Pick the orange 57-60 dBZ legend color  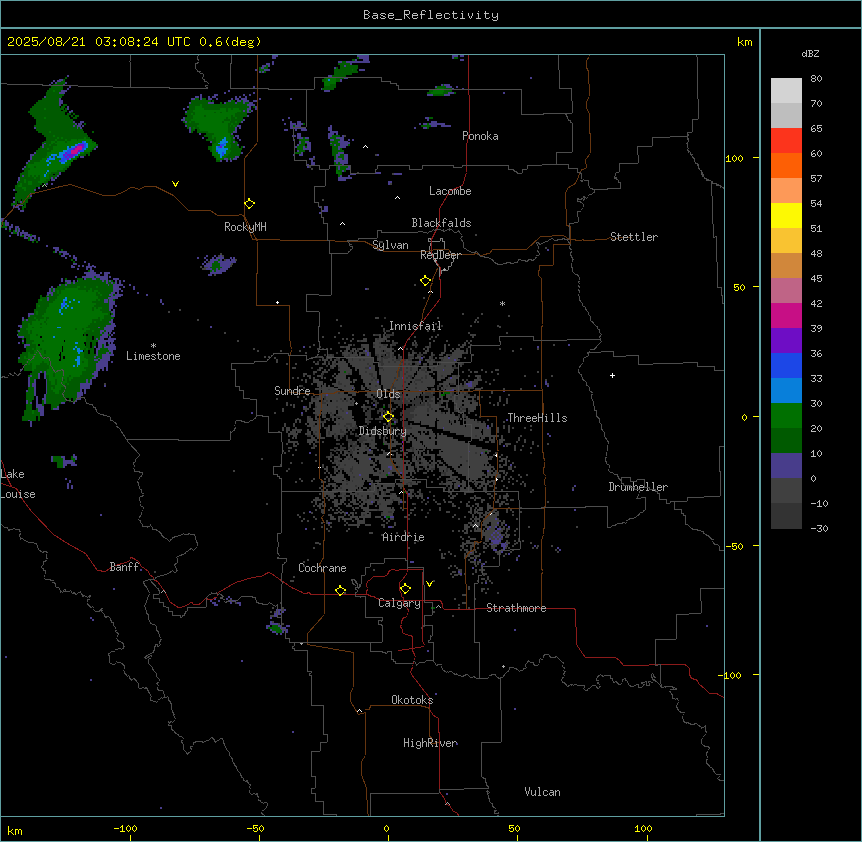click(786, 165)
